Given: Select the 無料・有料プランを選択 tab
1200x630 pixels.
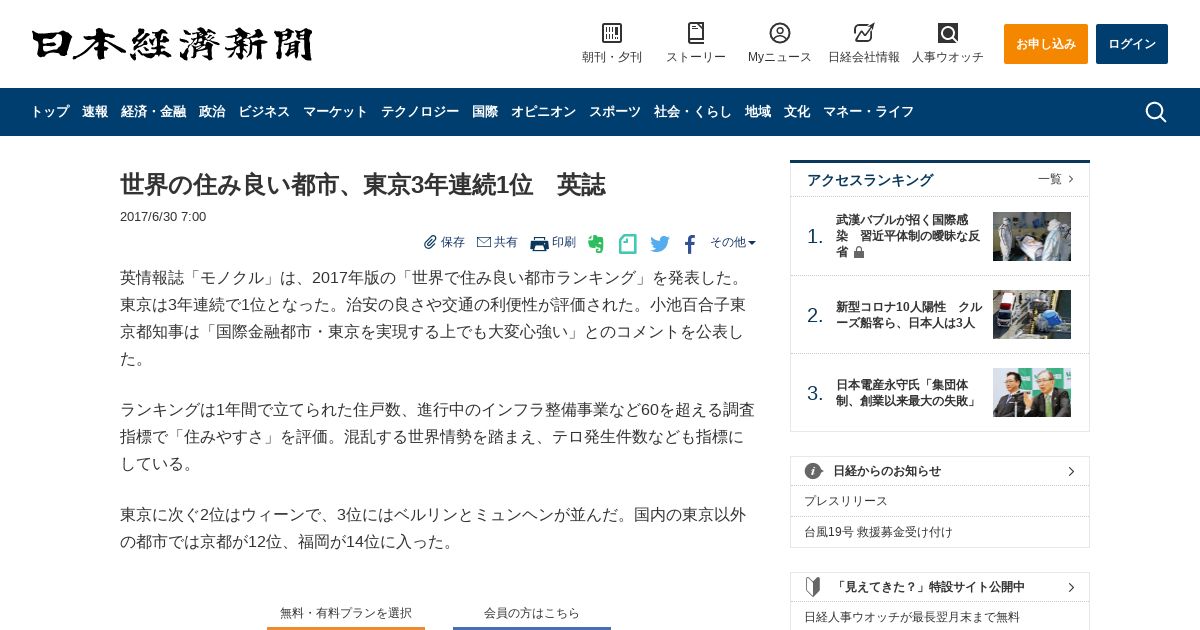Looking at the screenshot, I should tap(346, 614).
